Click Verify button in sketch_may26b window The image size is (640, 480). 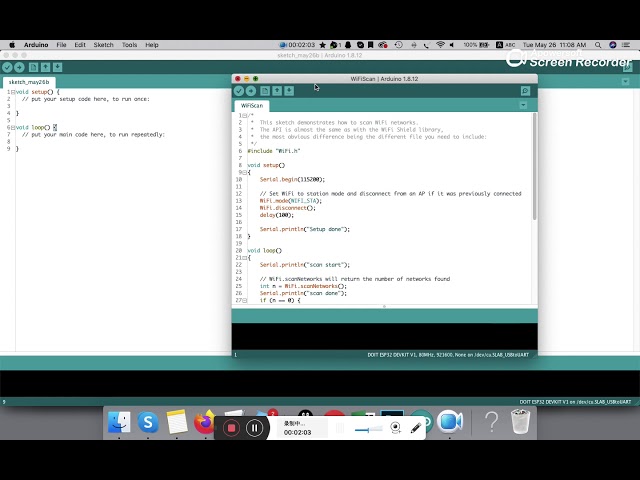point(7,68)
